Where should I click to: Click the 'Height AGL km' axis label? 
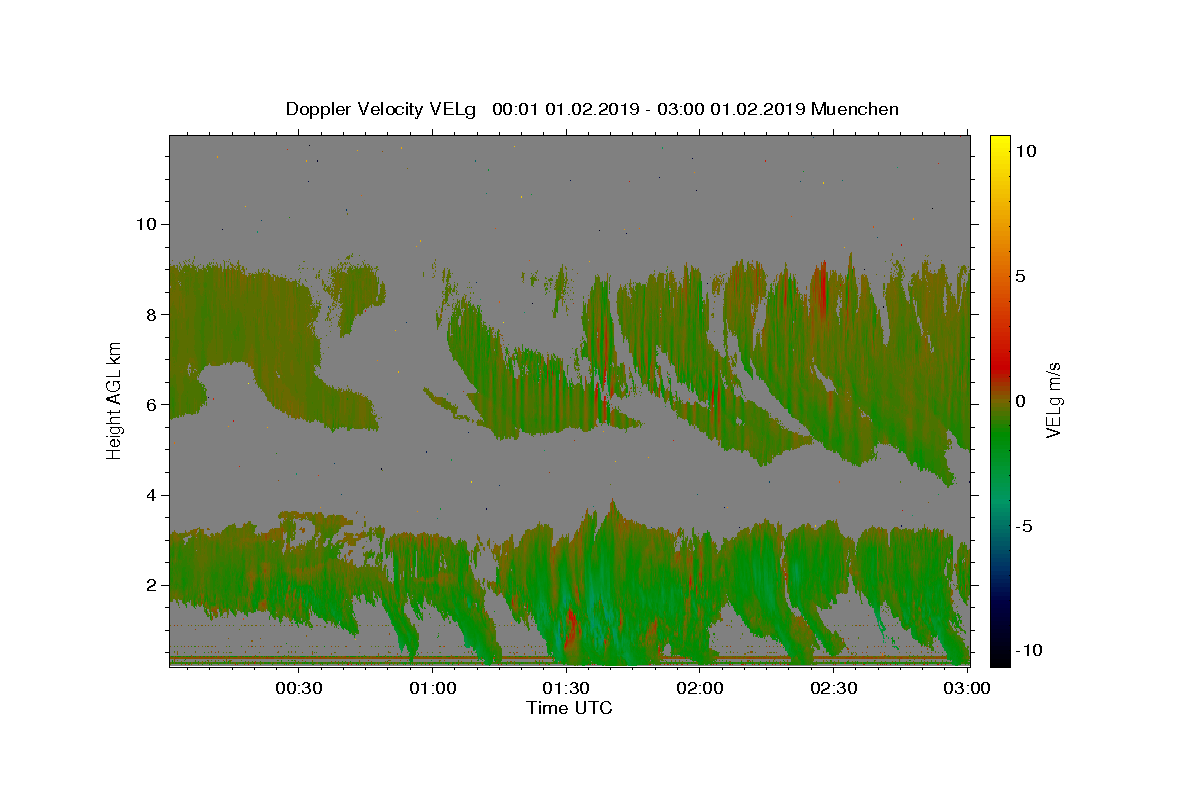point(114,400)
